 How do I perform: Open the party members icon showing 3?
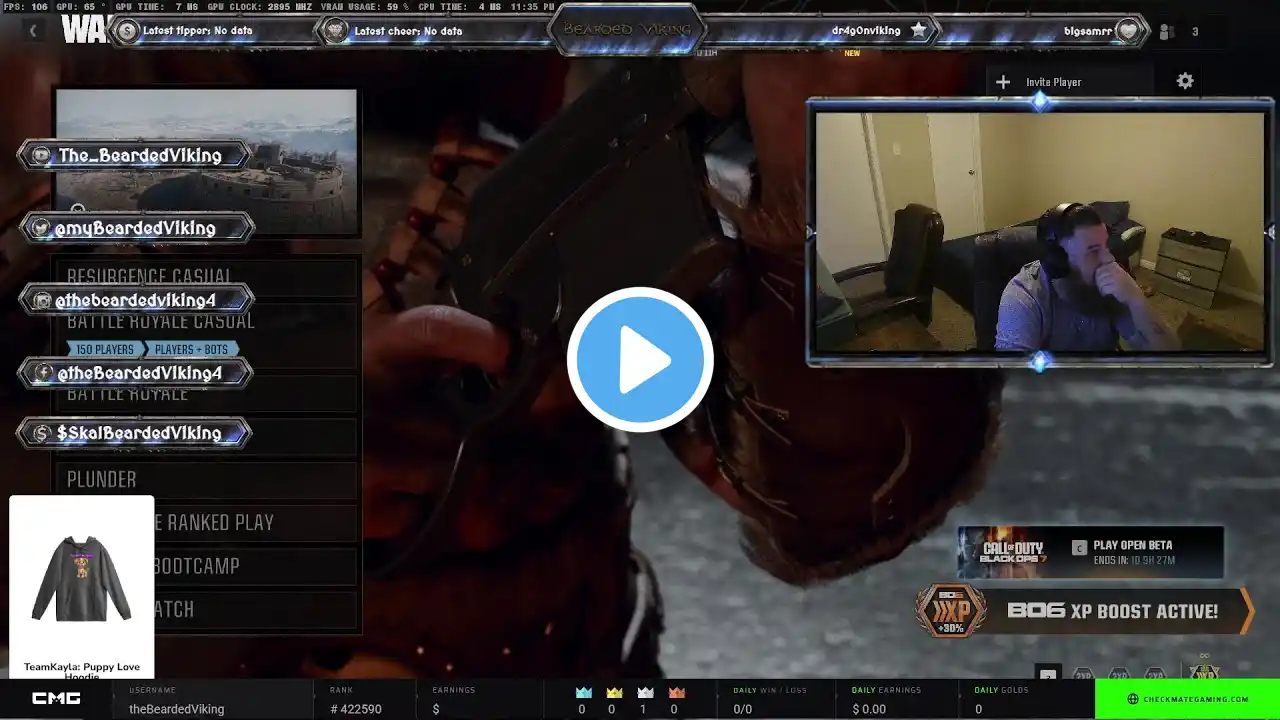pos(1166,32)
